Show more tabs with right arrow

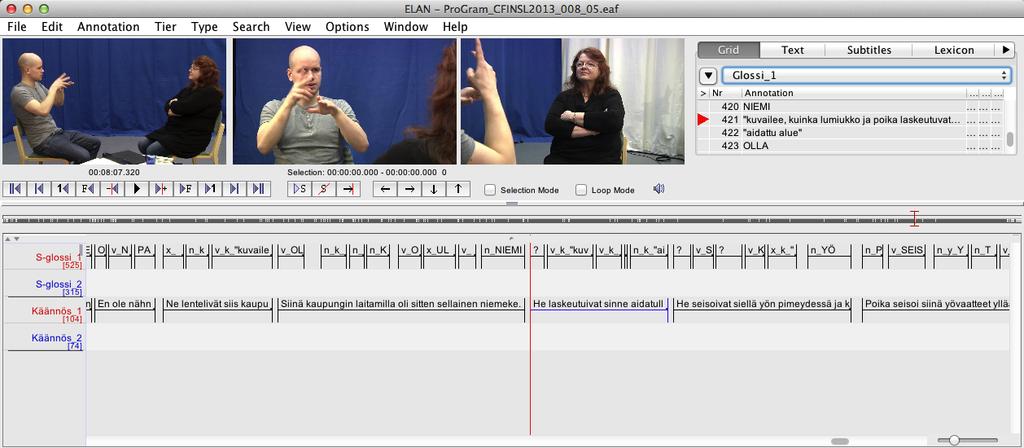(1004, 50)
